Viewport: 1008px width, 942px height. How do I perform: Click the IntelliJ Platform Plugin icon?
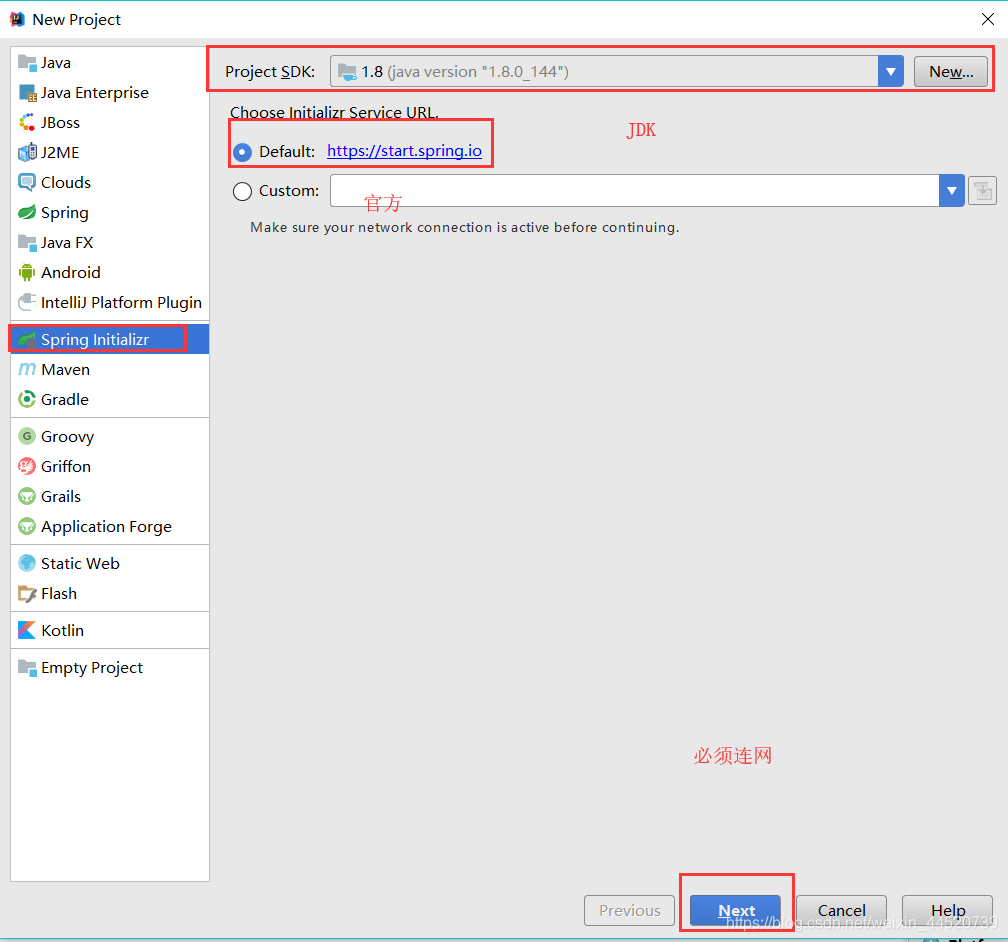pos(27,303)
